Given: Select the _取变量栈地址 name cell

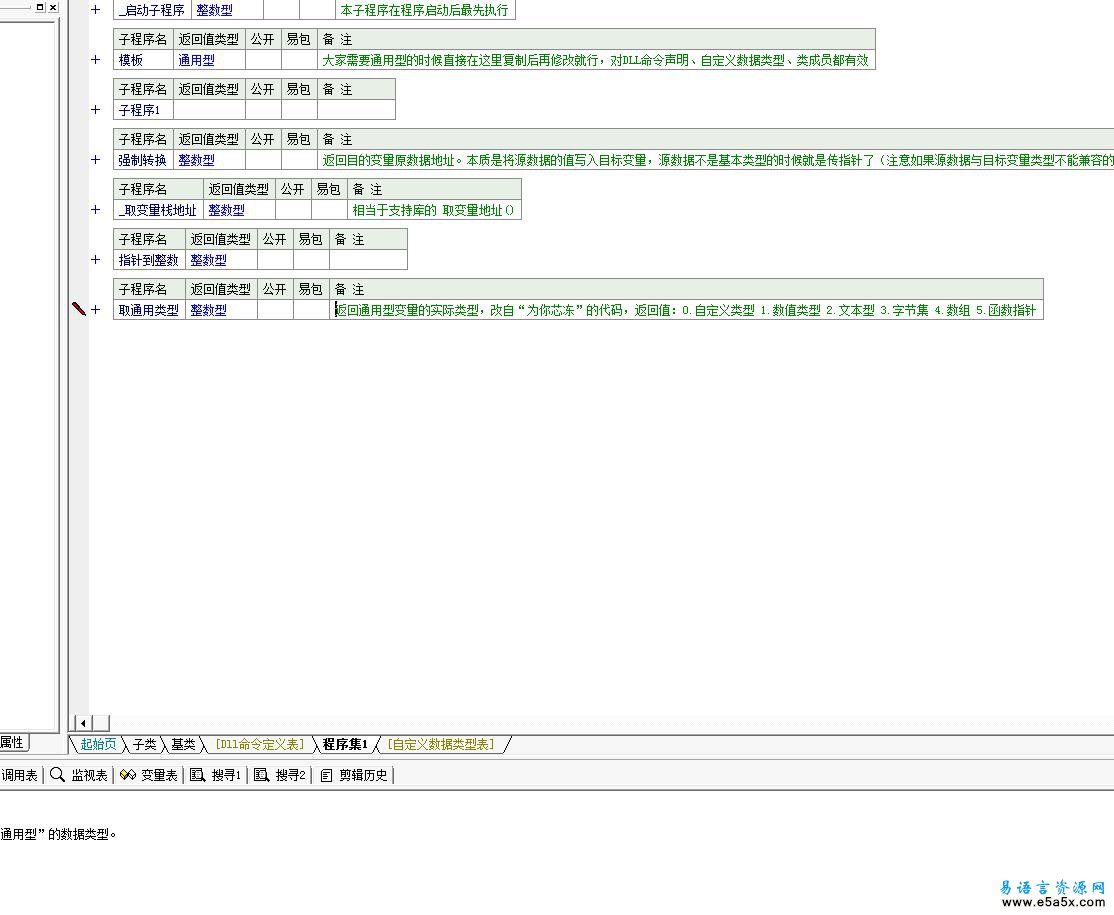Looking at the screenshot, I should coord(158,210).
